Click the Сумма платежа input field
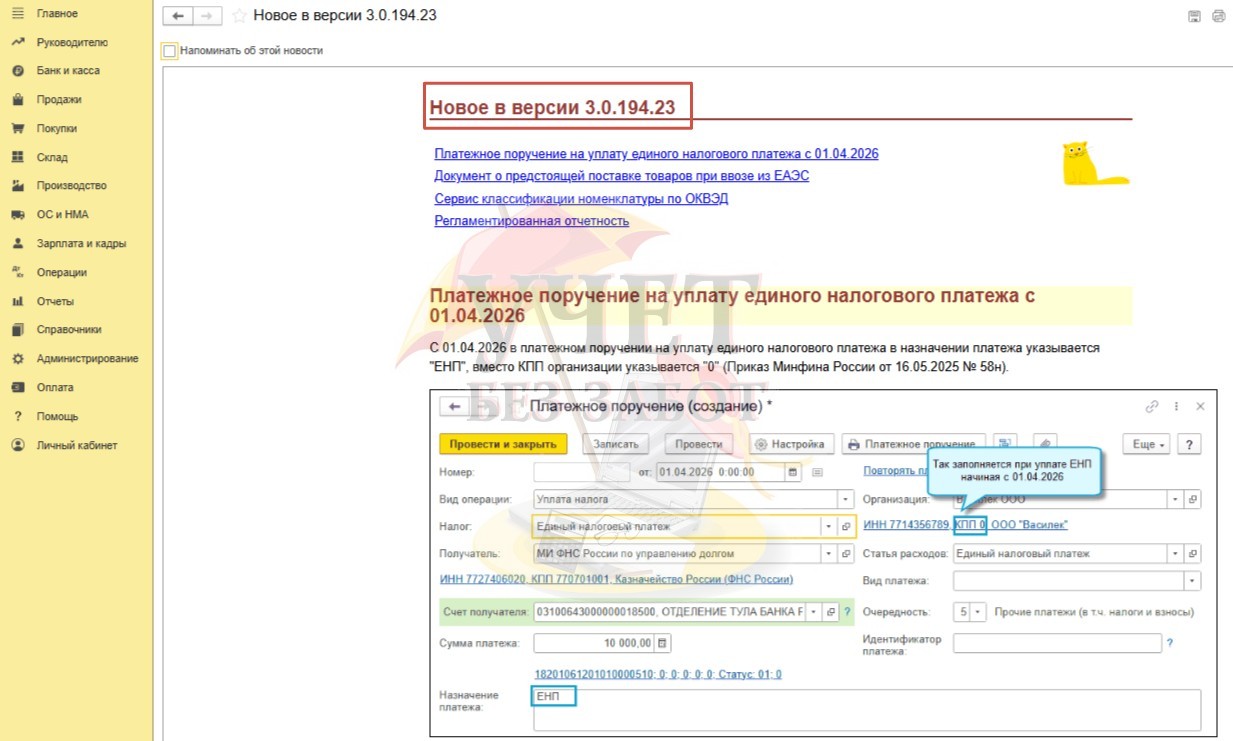 pyautogui.click(x=594, y=643)
